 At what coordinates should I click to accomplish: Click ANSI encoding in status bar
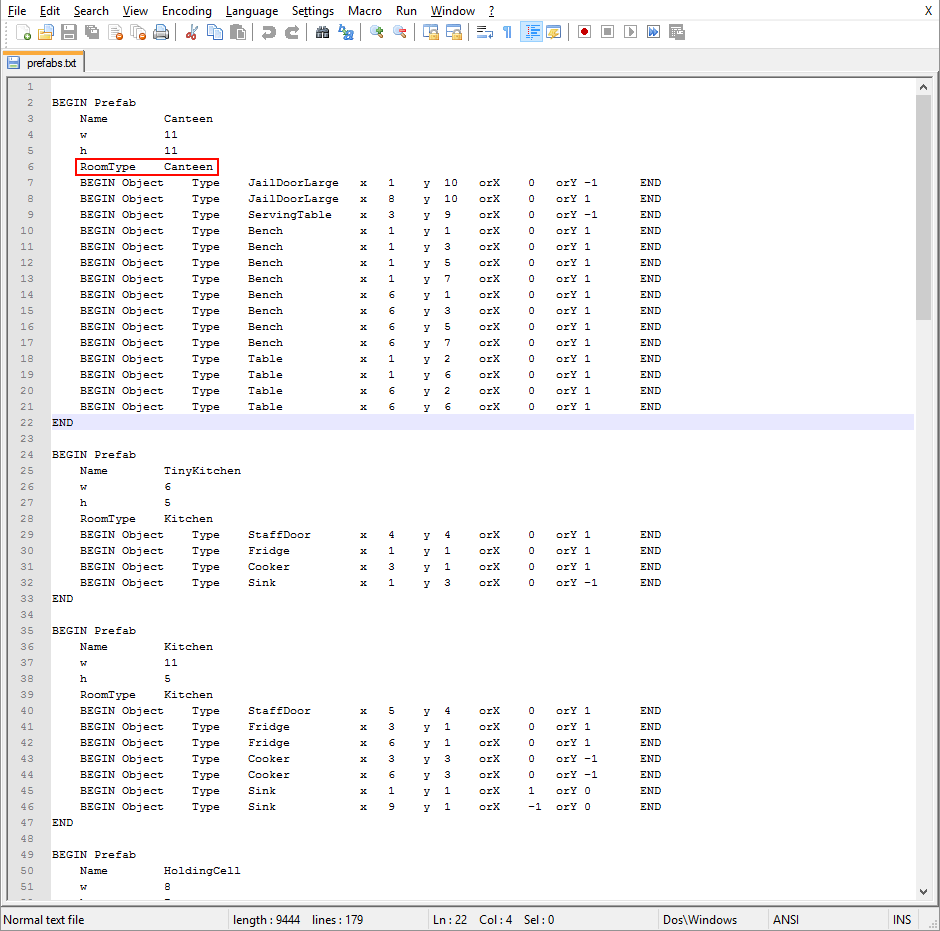[786, 920]
